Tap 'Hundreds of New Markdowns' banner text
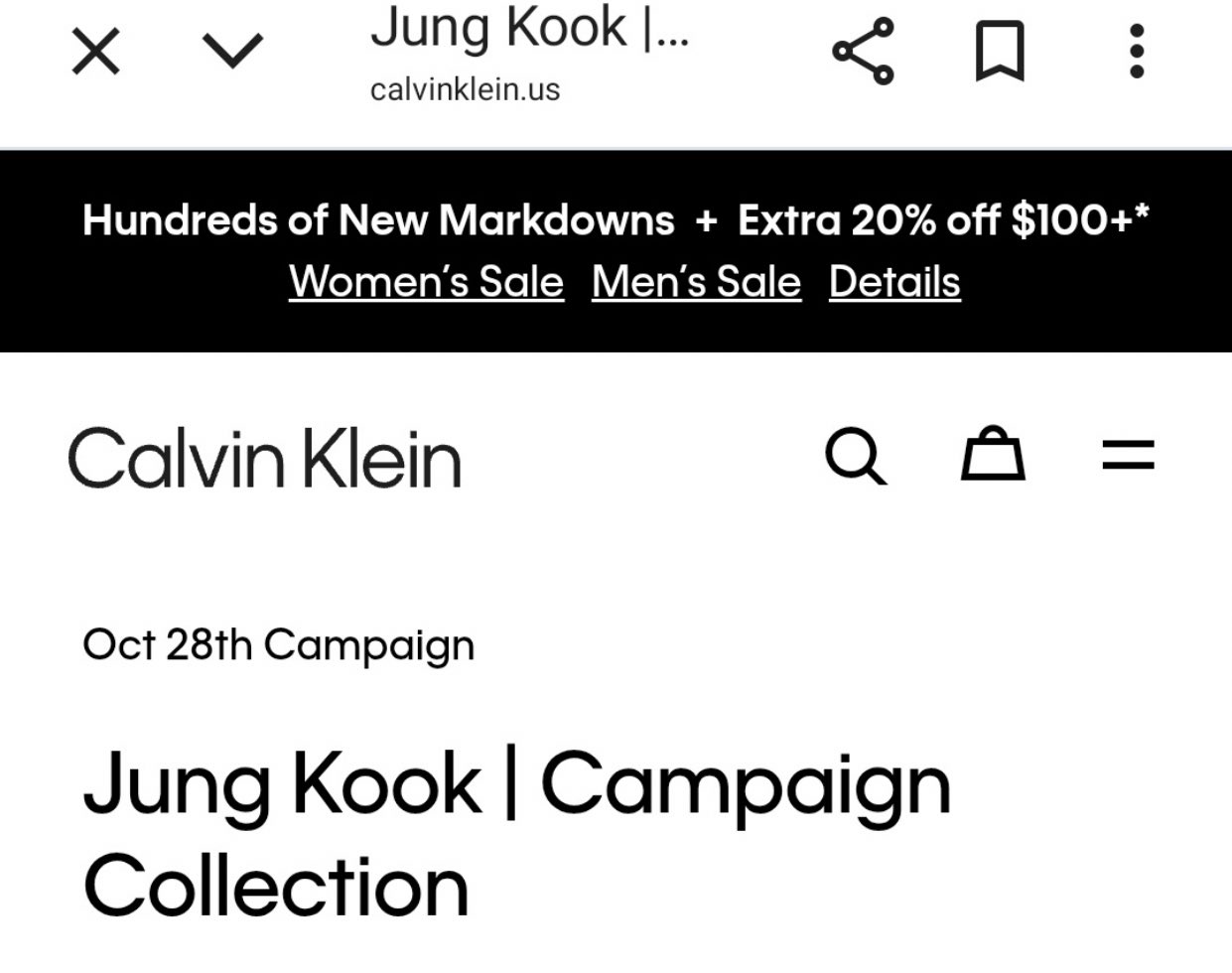Viewport: 1232px width, 973px height. (378, 220)
